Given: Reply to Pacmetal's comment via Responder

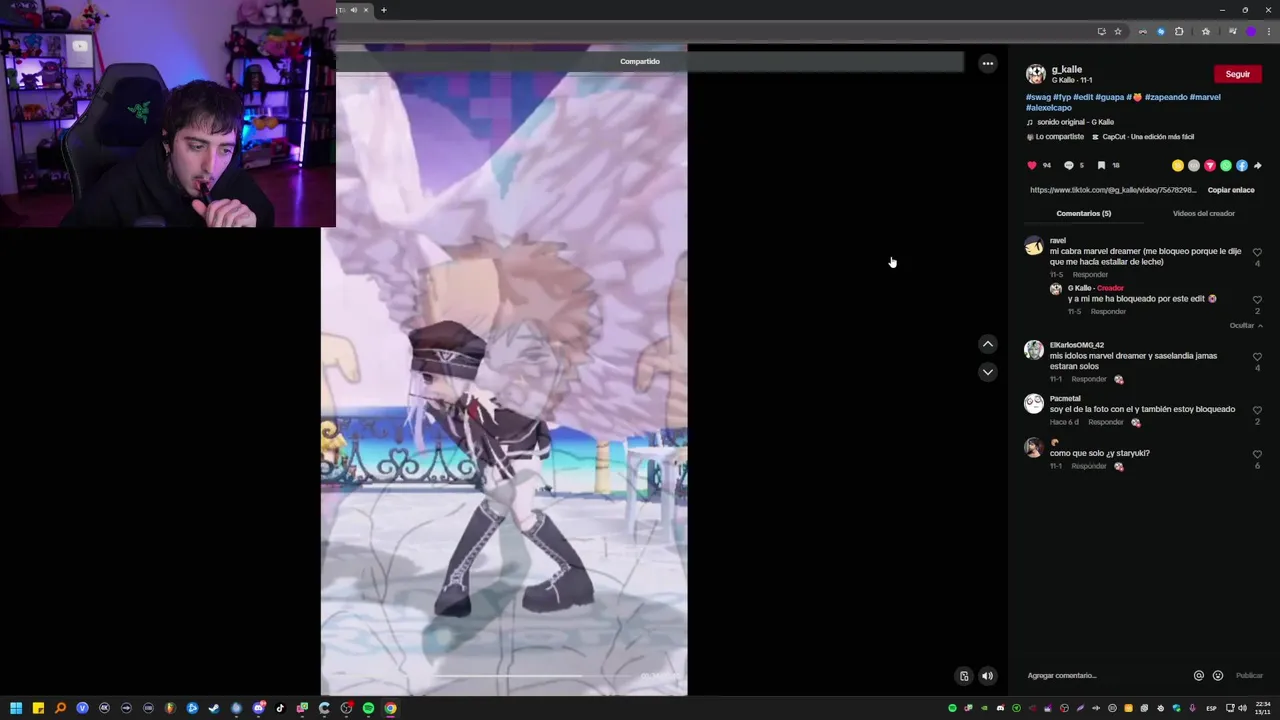Looking at the screenshot, I should 1106,422.
